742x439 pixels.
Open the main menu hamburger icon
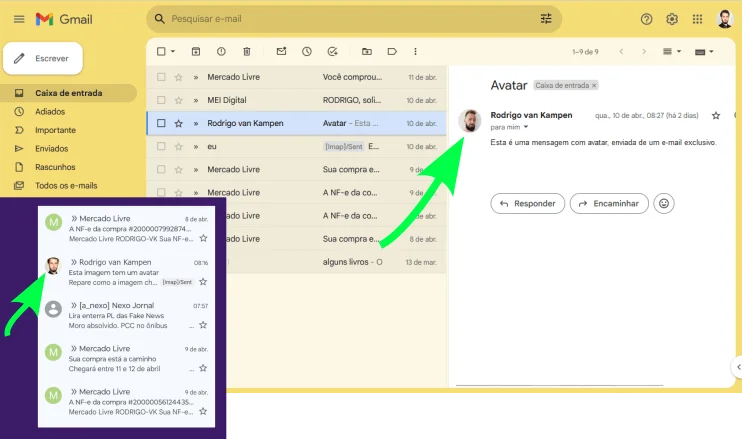[19, 19]
